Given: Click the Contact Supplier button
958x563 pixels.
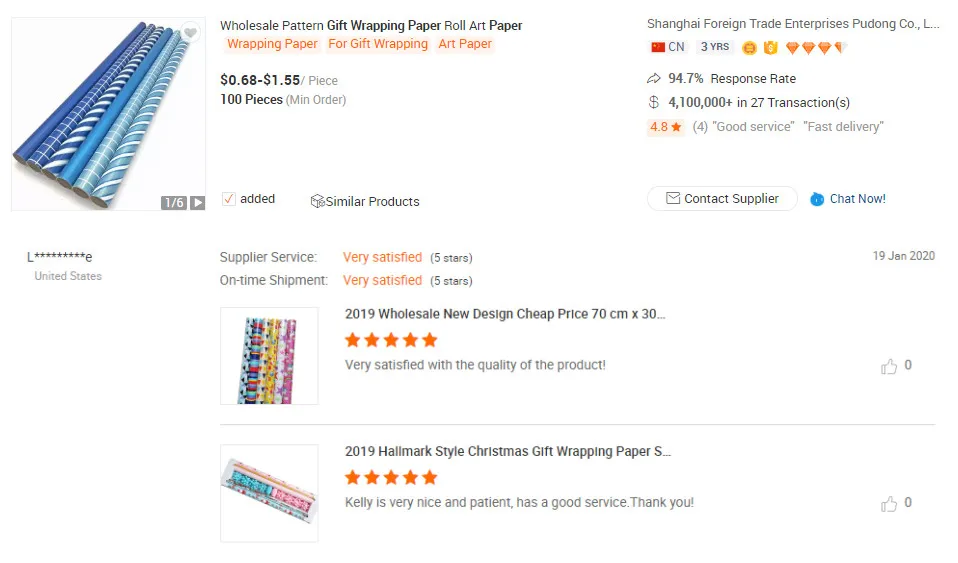Looking at the screenshot, I should click(722, 199).
